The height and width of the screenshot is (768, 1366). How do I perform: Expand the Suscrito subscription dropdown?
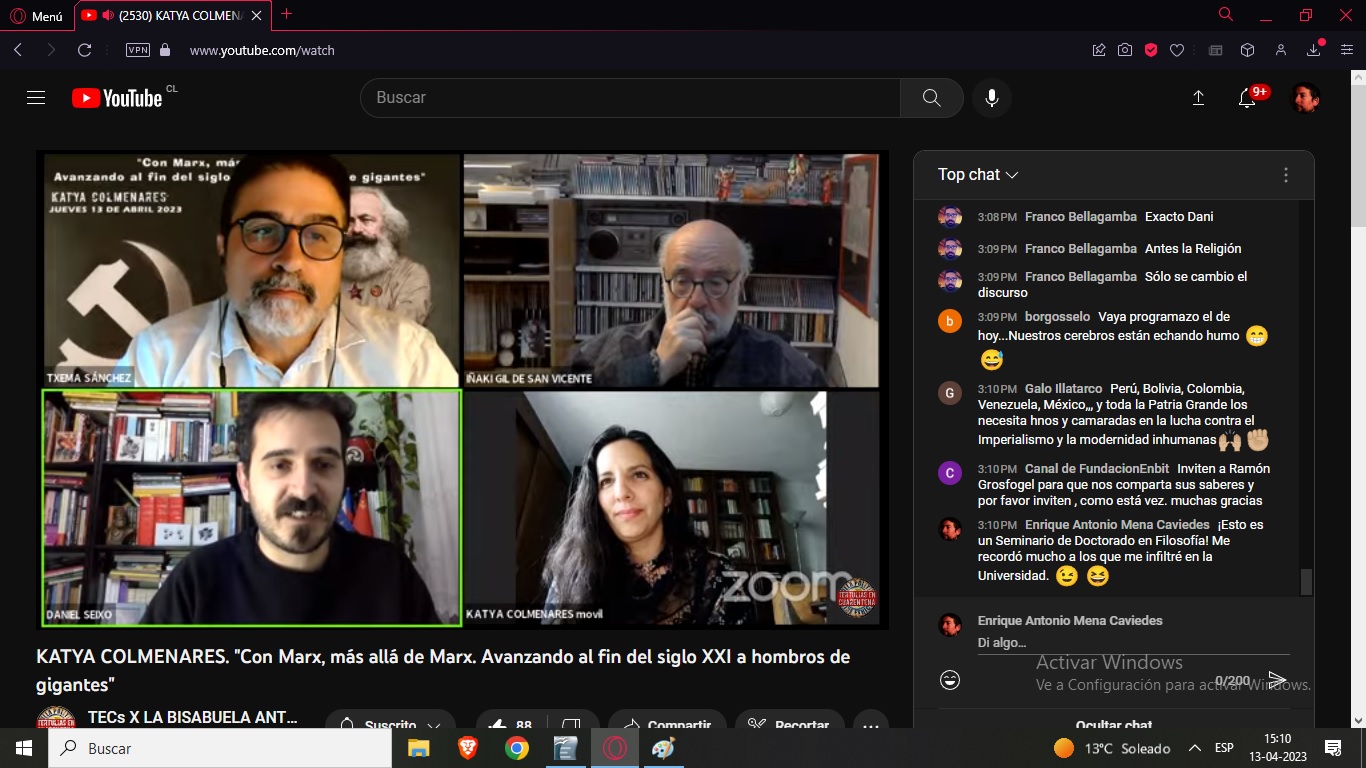pos(391,722)
